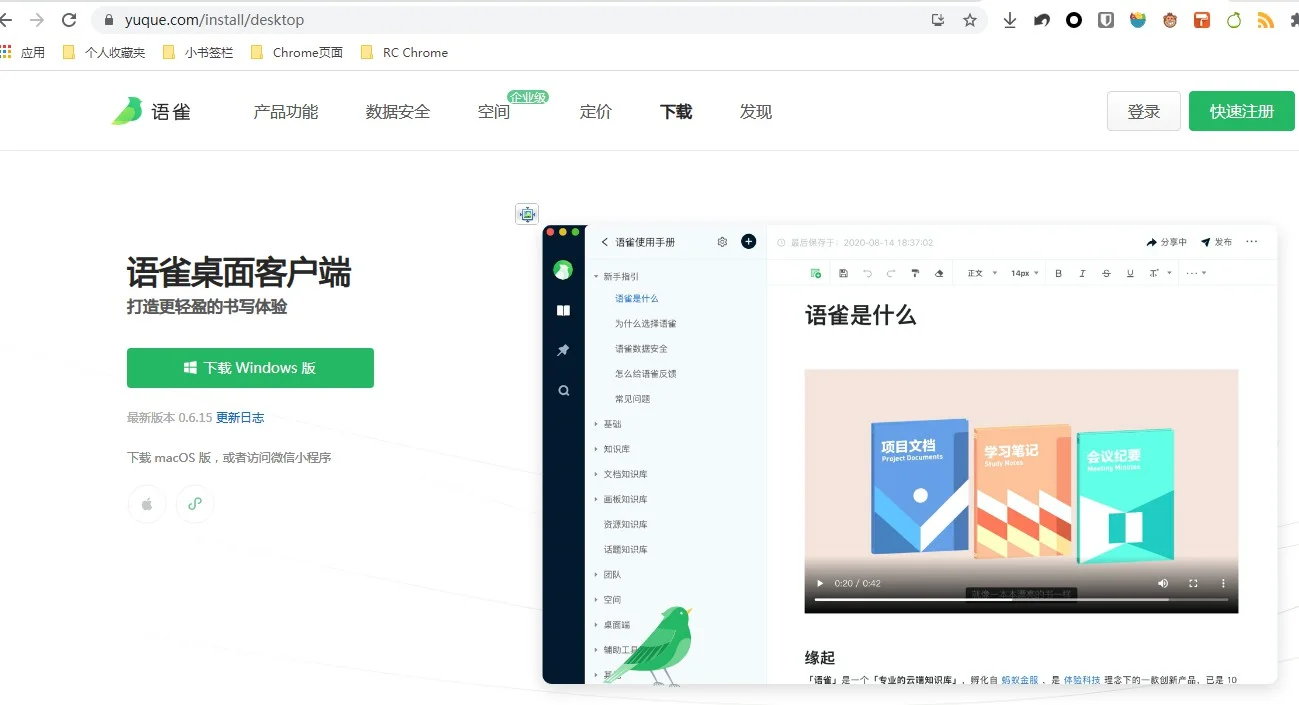Open the 数据安全 navigation item
The height and width of the screenshot is (705, 1299).
(398, 112)
